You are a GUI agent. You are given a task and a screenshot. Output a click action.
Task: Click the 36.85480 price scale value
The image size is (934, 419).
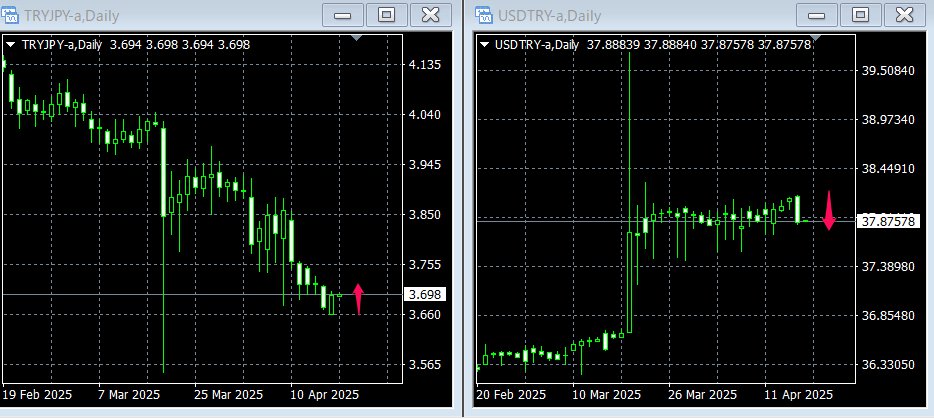coord(888,315)
